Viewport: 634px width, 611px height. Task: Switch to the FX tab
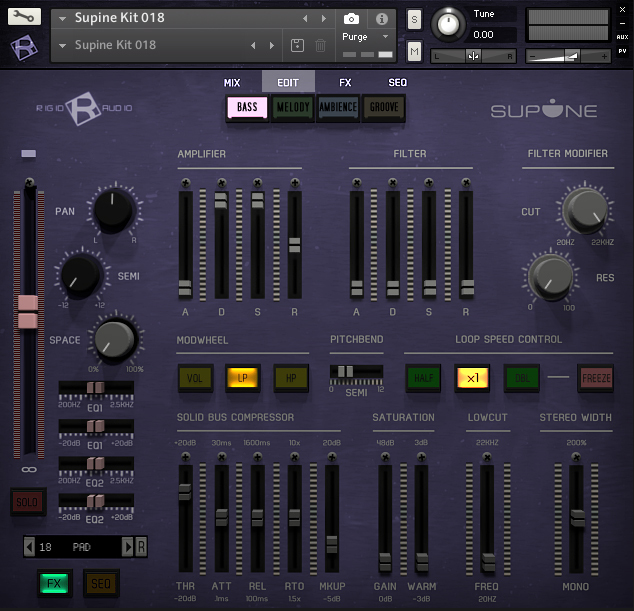pyautogui.click(x=345, y=83)
